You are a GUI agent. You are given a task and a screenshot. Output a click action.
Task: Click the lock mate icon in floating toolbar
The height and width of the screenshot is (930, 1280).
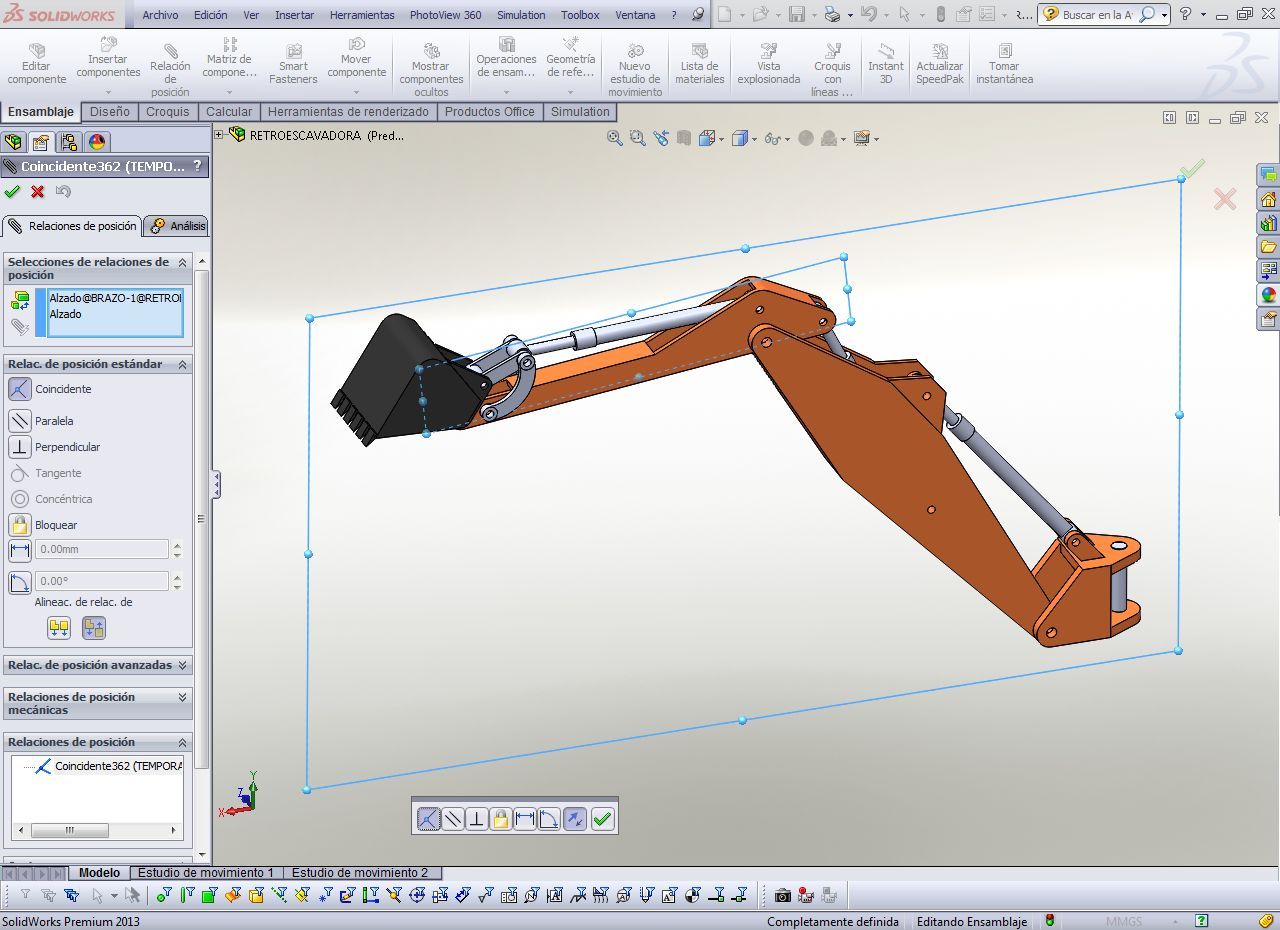500,819
